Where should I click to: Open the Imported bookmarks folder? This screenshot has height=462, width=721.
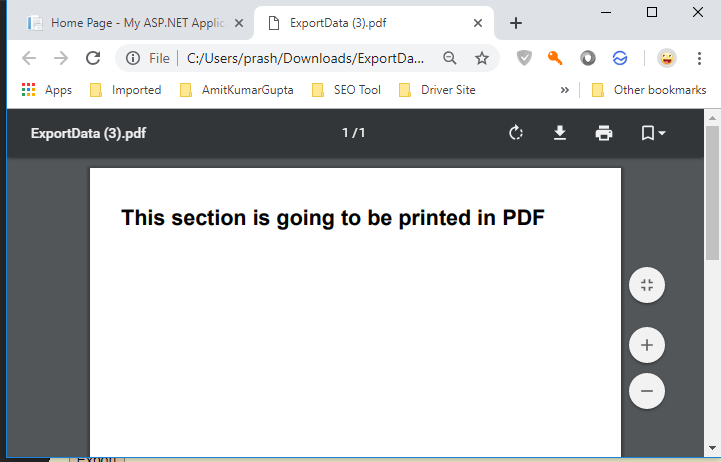(126, 90)
